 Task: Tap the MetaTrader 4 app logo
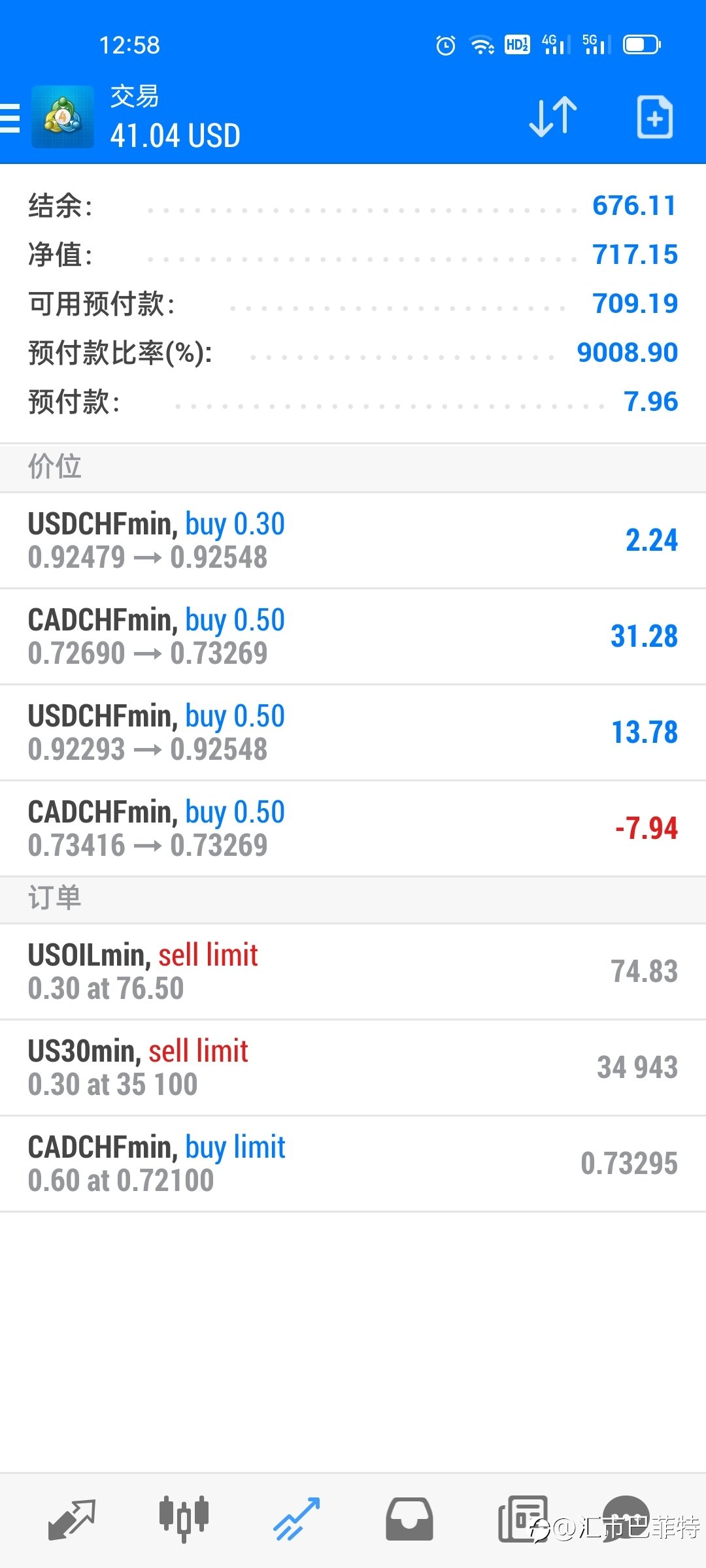[x=63, y=117]
